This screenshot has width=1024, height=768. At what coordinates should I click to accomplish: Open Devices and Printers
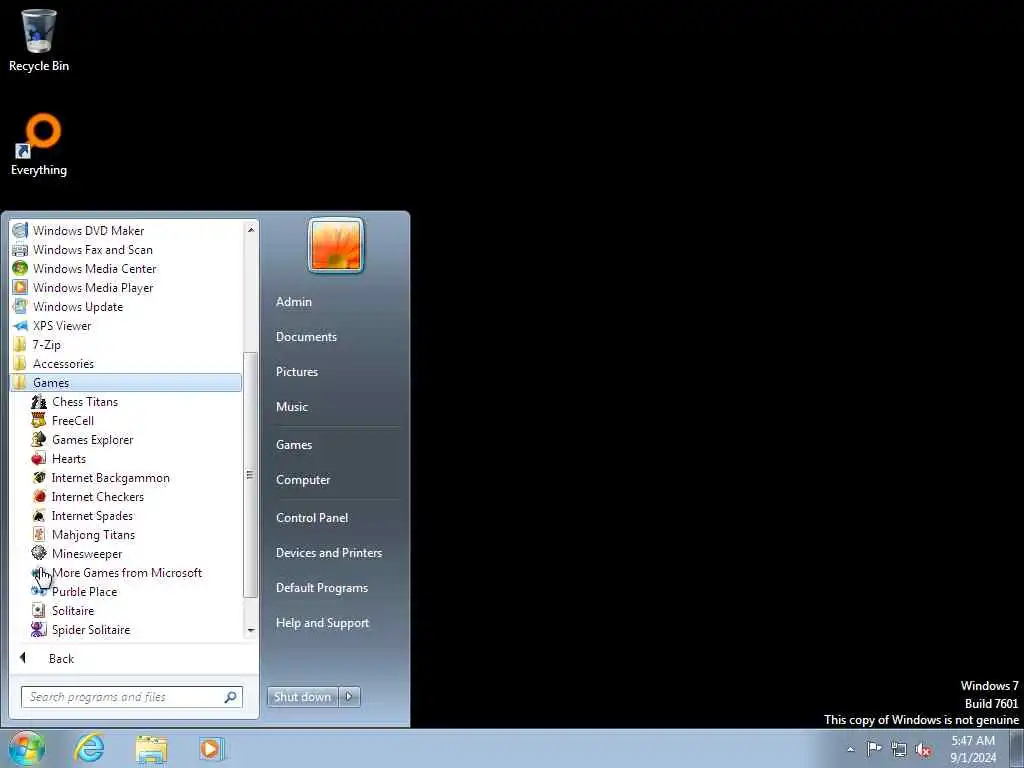[x=329, y=553]
